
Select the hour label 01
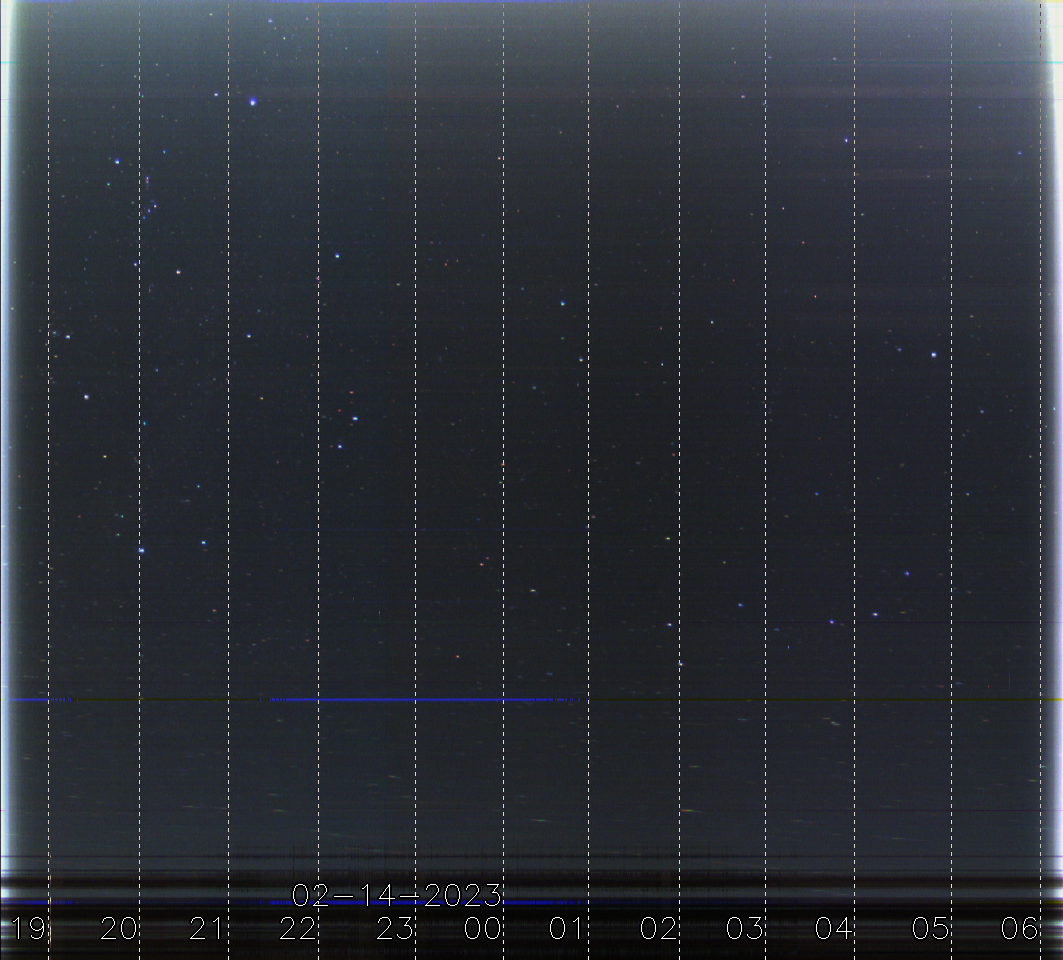point(567,928)
